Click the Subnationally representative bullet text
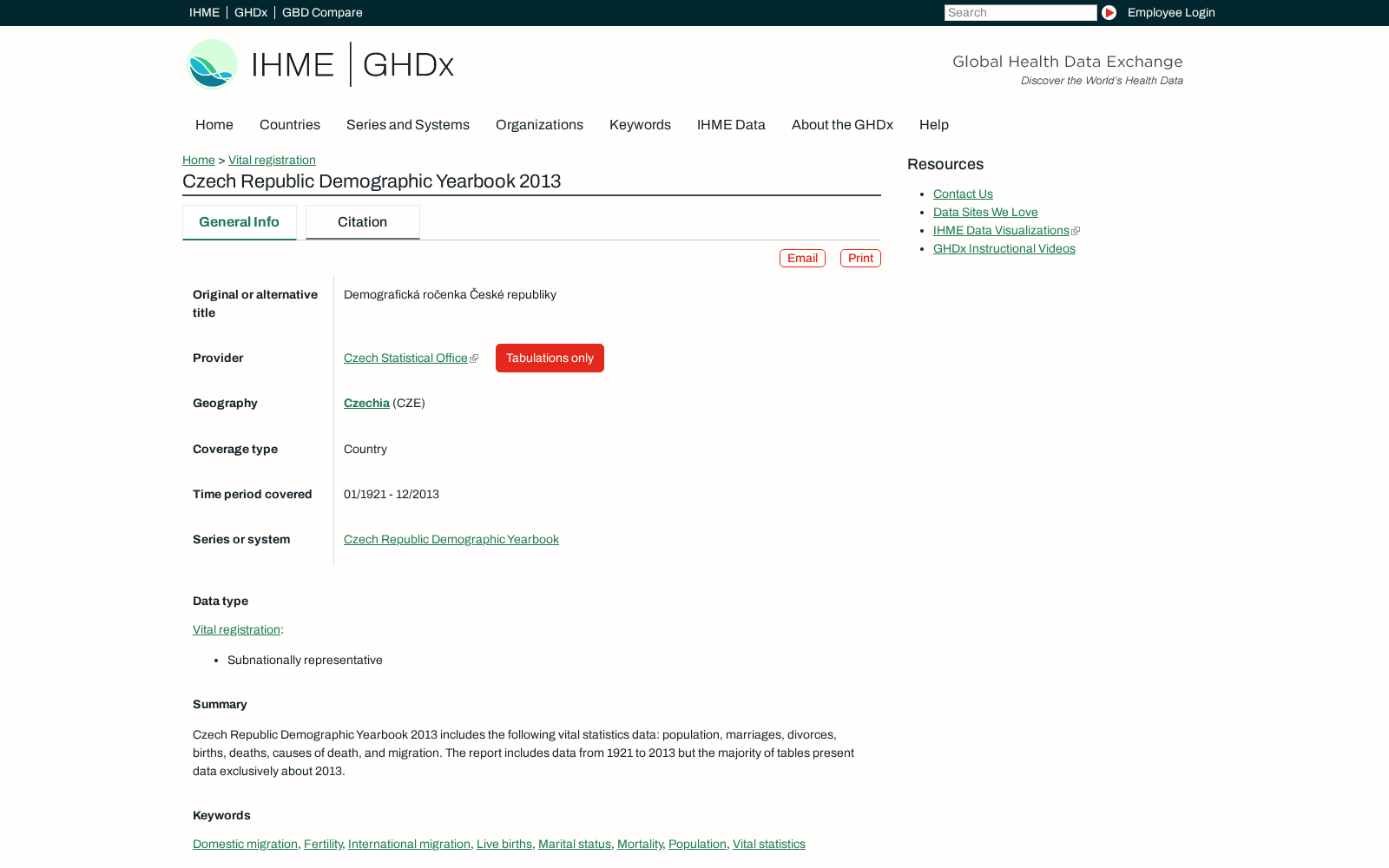The height and width of the screenshot is (868, 1389). [x=305, y=661]
